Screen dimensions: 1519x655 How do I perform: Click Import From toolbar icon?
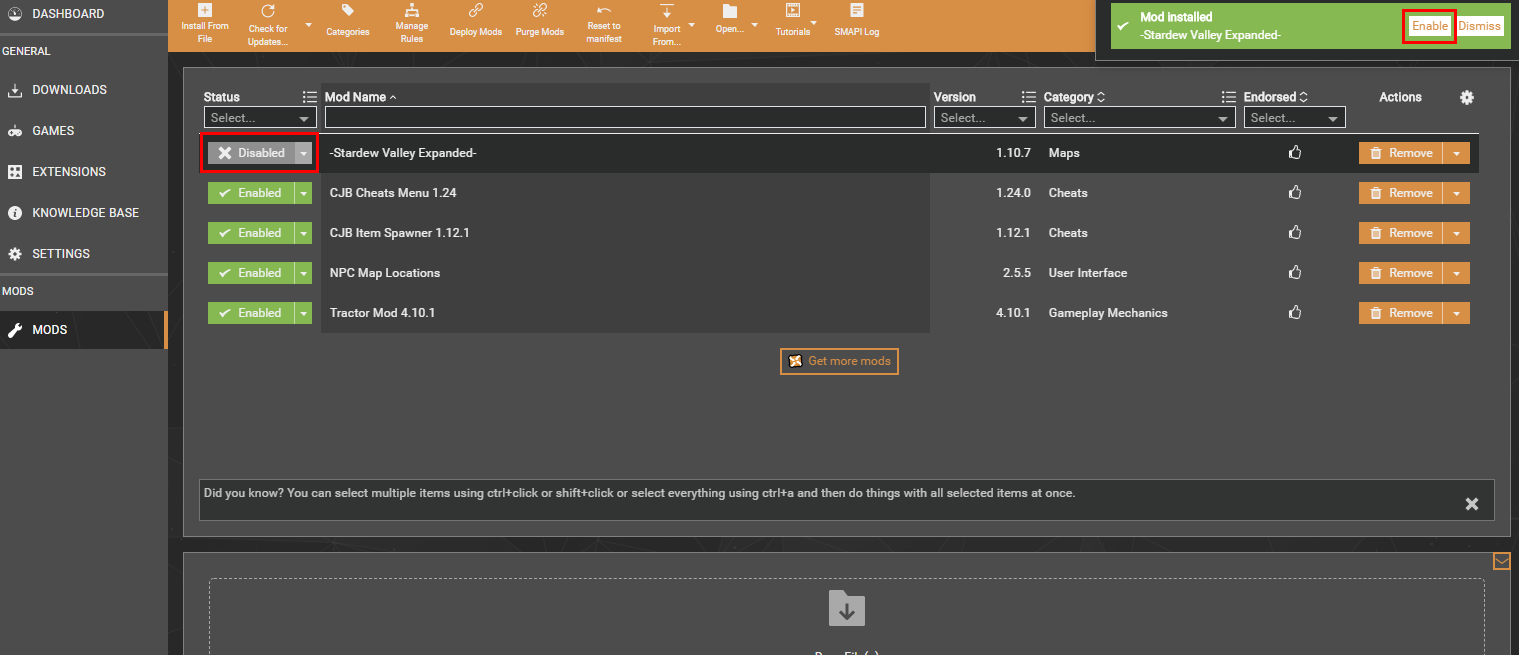(666, 10)
